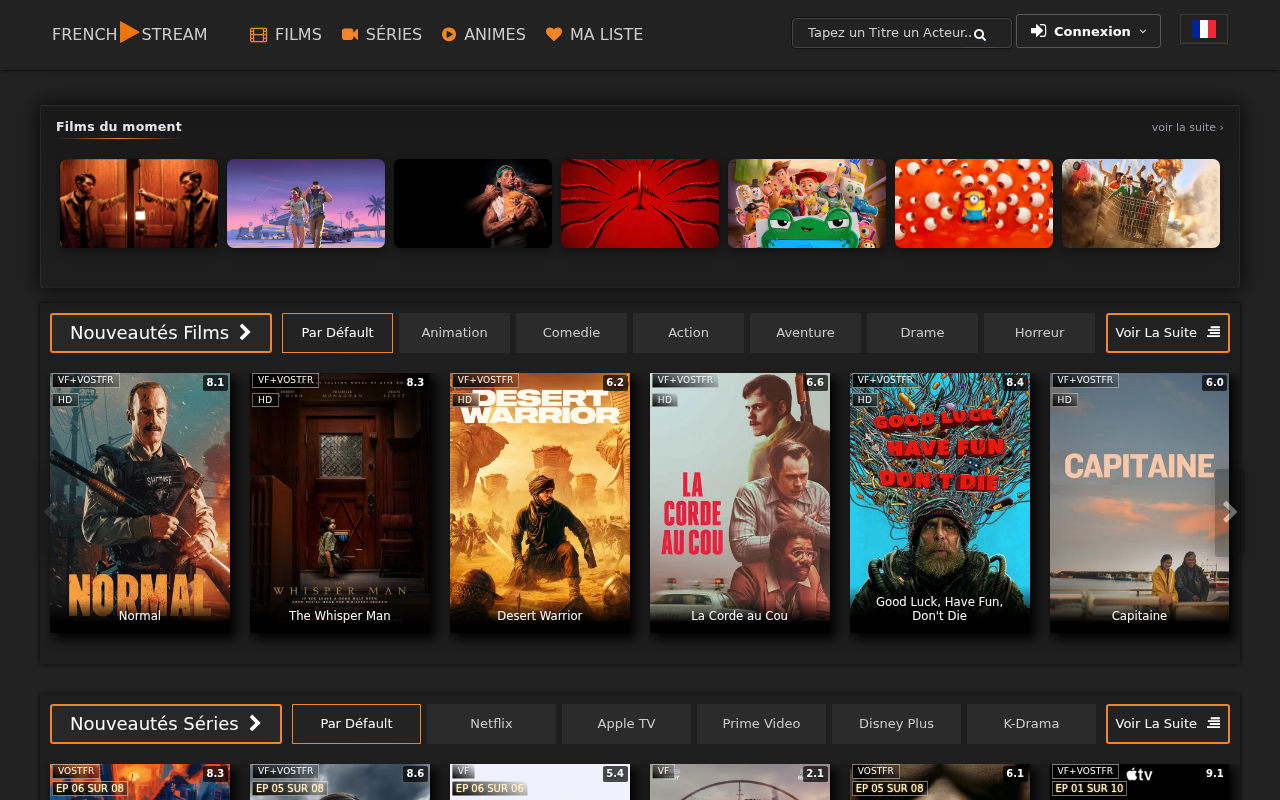Switch to the Aventure tab
The width and height of the screenshot is (1280, 800).
click(805, 333)
